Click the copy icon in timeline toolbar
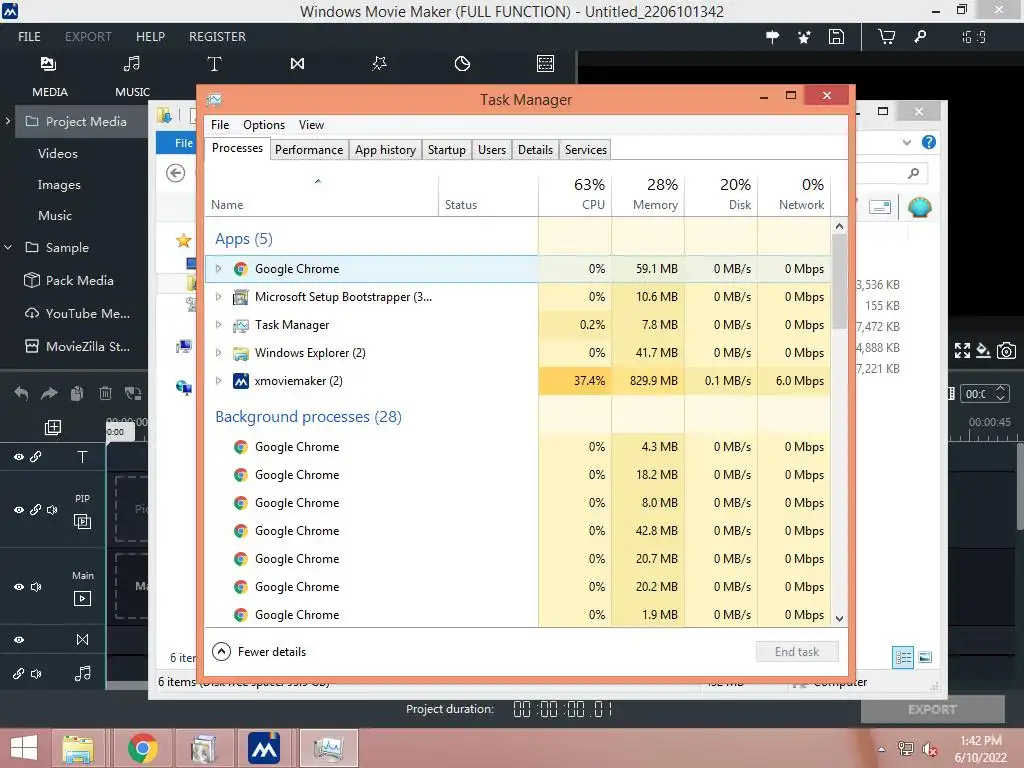Screen dimensions: 1024x768 coord(77,393)
